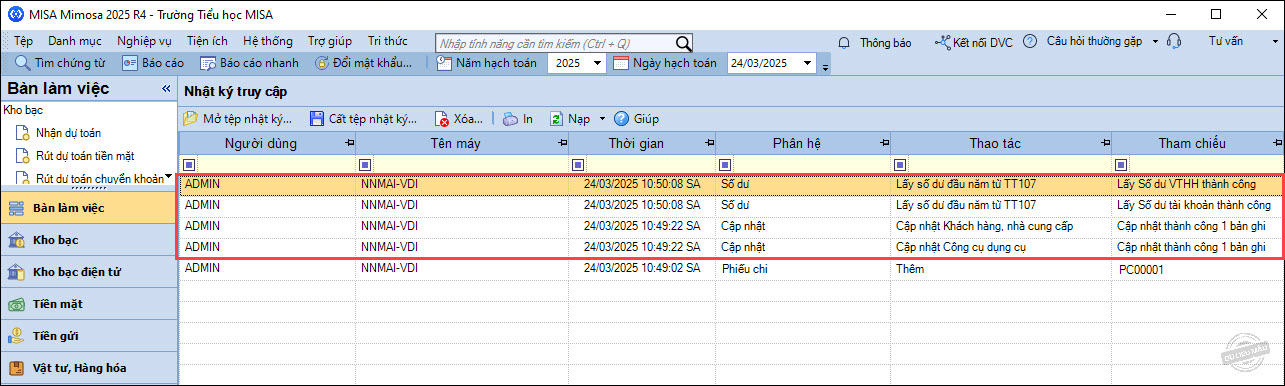Click the Tư vấn headset icon

(1175, 42)
